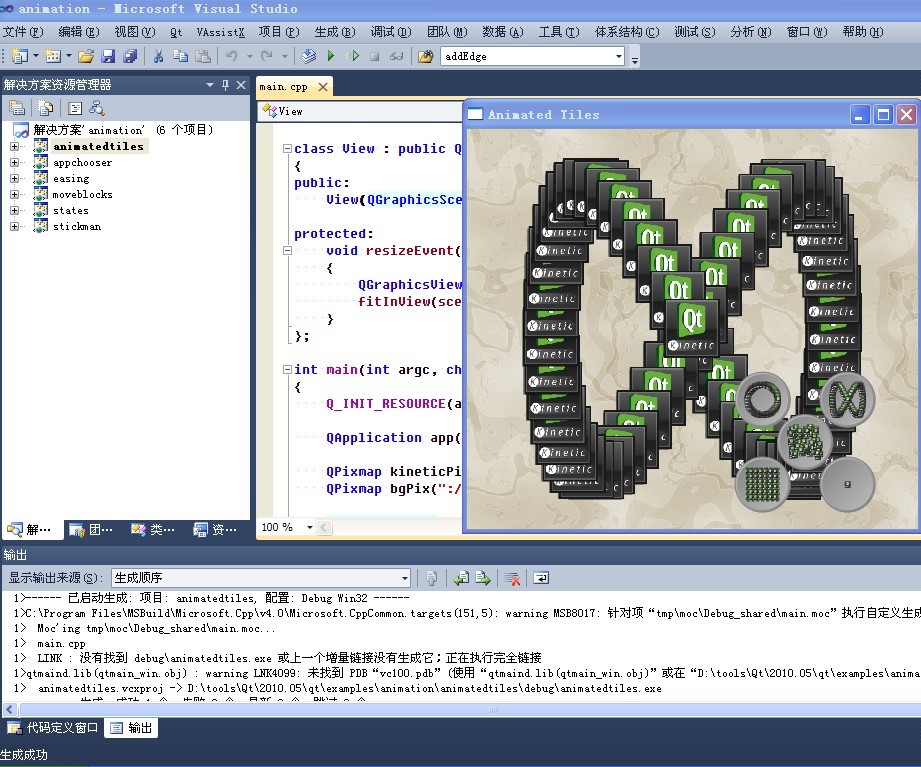Collapse the int main function block
This screenshot has height=767, width=921.
click(x=287, y=369)
